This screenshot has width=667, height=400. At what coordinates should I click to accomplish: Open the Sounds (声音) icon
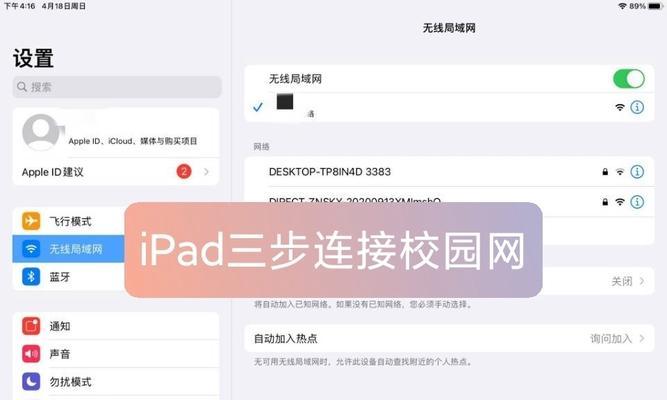tap(31, 354)
